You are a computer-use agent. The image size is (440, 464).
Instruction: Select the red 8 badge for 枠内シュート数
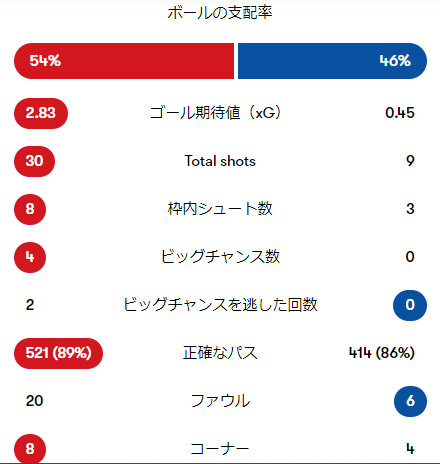pos(30,209)
